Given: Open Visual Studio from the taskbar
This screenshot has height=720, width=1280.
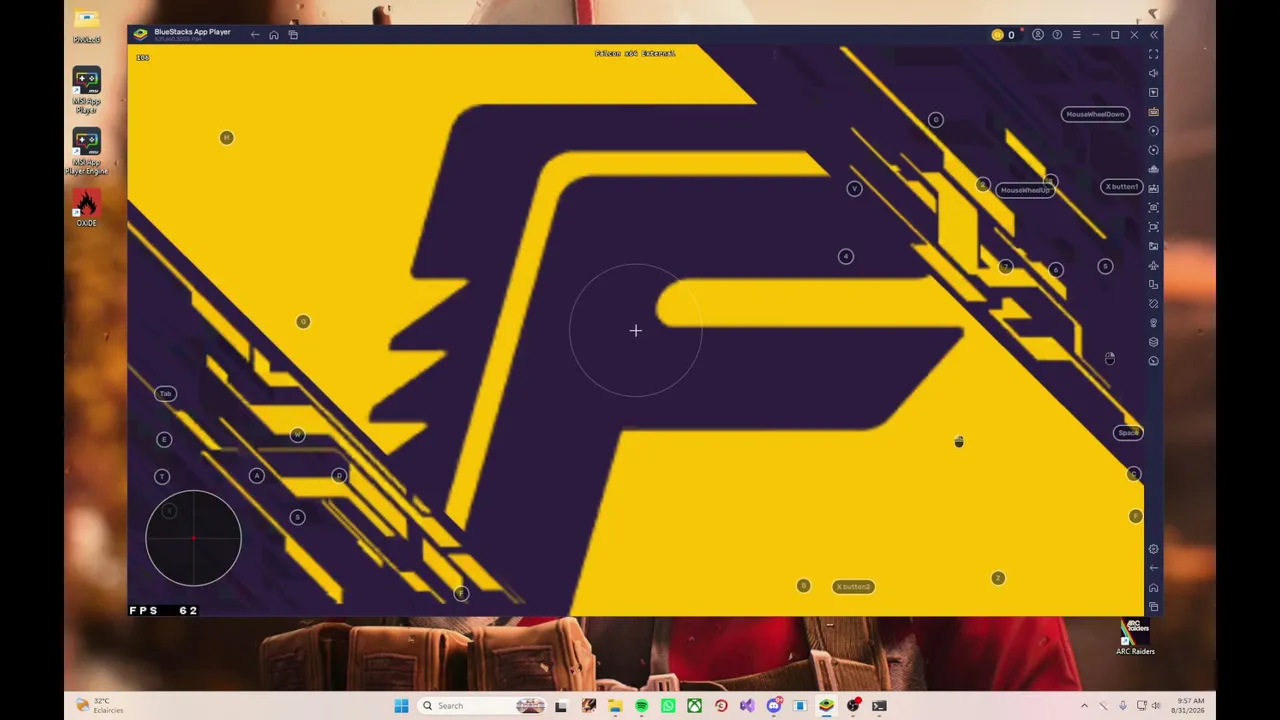Looking at the screenshot, I should point(747,706).
